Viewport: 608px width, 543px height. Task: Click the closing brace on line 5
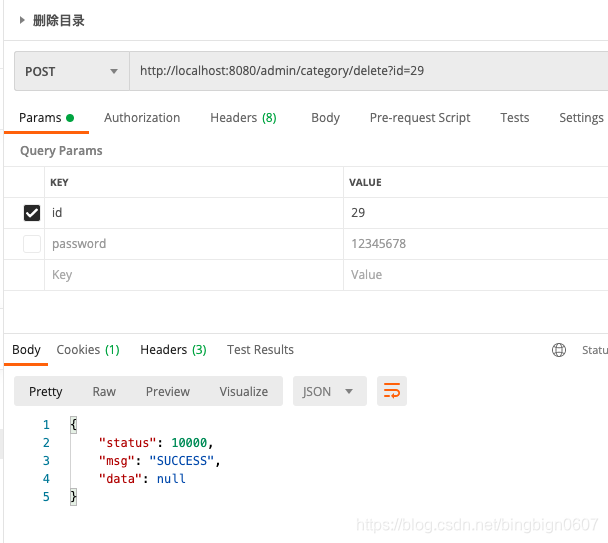click(x=74, y=497)
